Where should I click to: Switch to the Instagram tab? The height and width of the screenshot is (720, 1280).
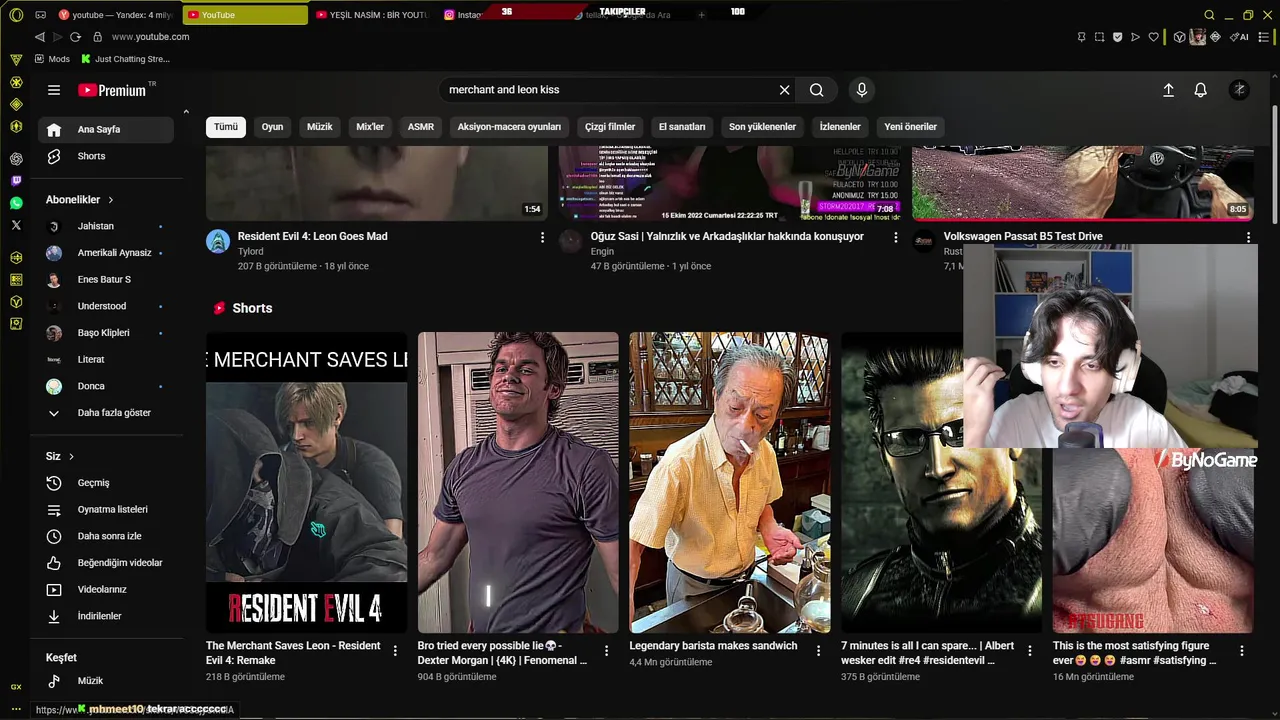(463, 15)
